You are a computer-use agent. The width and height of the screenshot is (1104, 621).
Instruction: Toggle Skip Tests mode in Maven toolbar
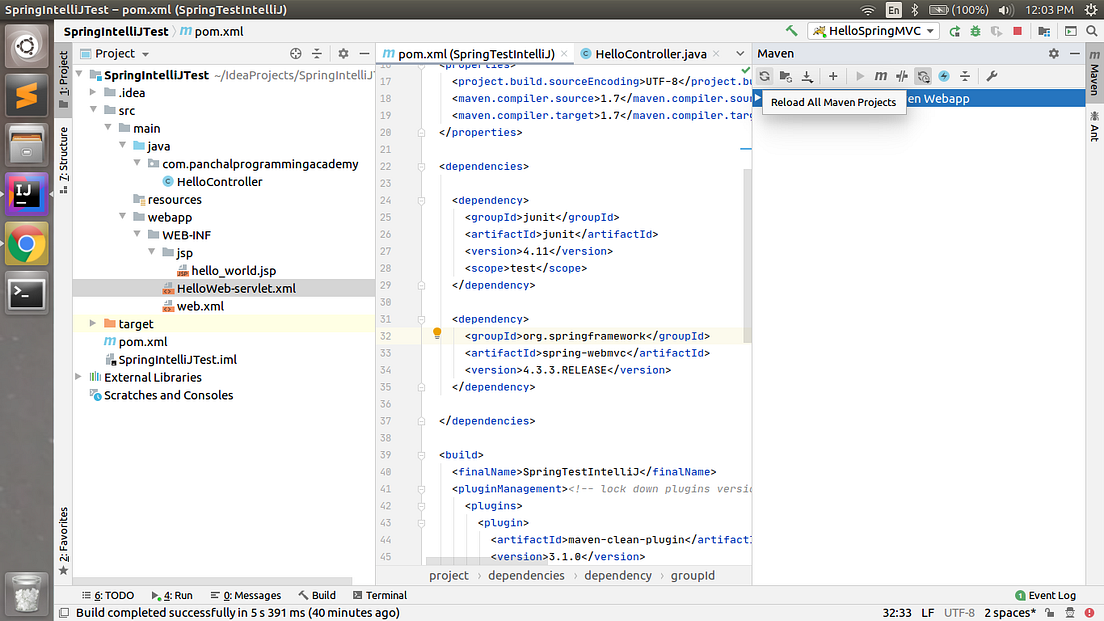click(x=901, y=76)
